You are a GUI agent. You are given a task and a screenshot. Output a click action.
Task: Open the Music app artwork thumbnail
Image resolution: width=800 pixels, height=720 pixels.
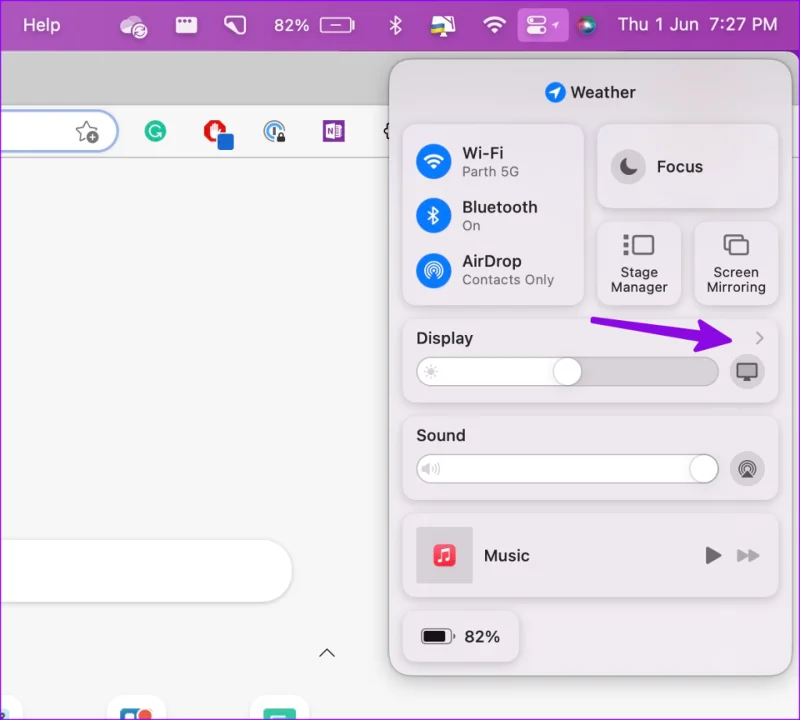[444, 555]
